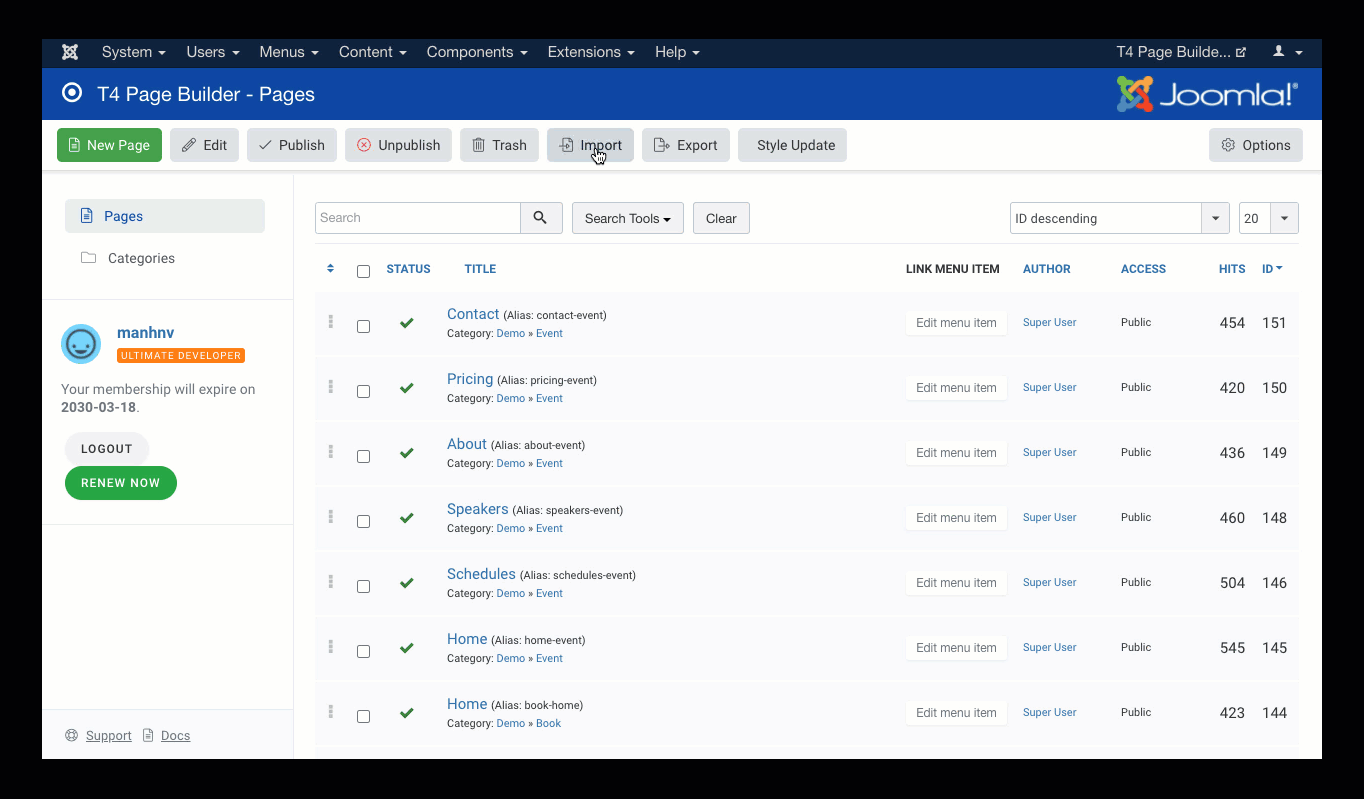Select checkbox for Speakers page
Viewport: 1364px width, 799px height.
click(363, 521)
